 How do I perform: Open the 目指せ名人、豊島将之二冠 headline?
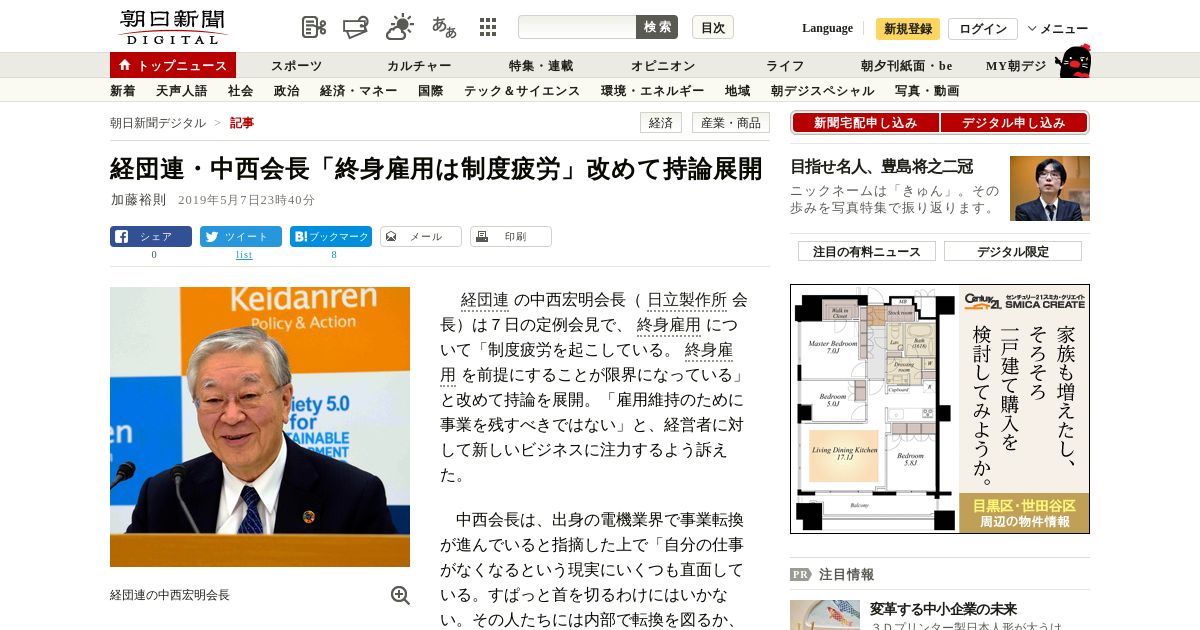click(x=881, y=167)
